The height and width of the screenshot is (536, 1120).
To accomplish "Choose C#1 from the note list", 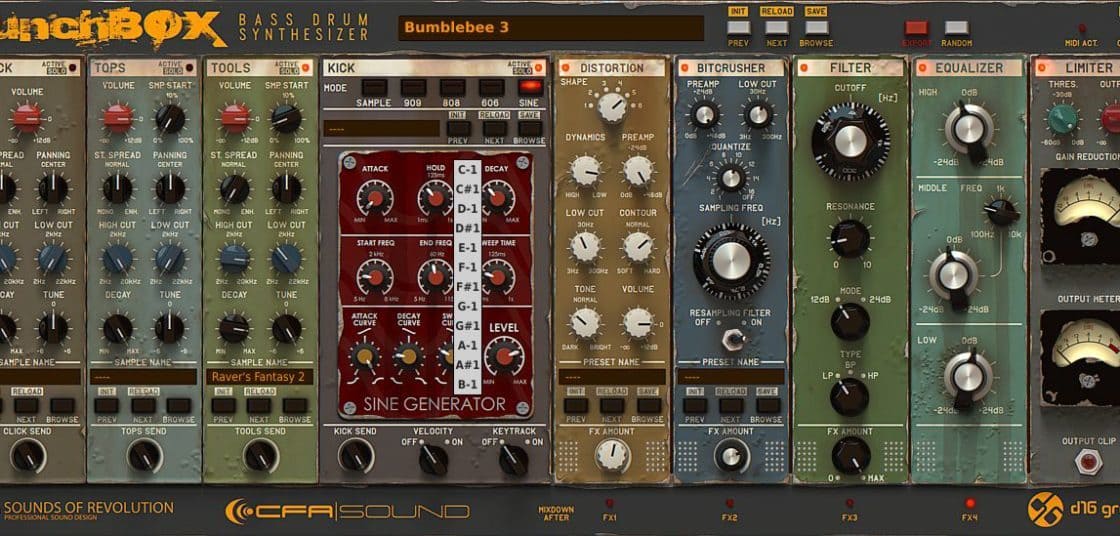I will [467, 189].
